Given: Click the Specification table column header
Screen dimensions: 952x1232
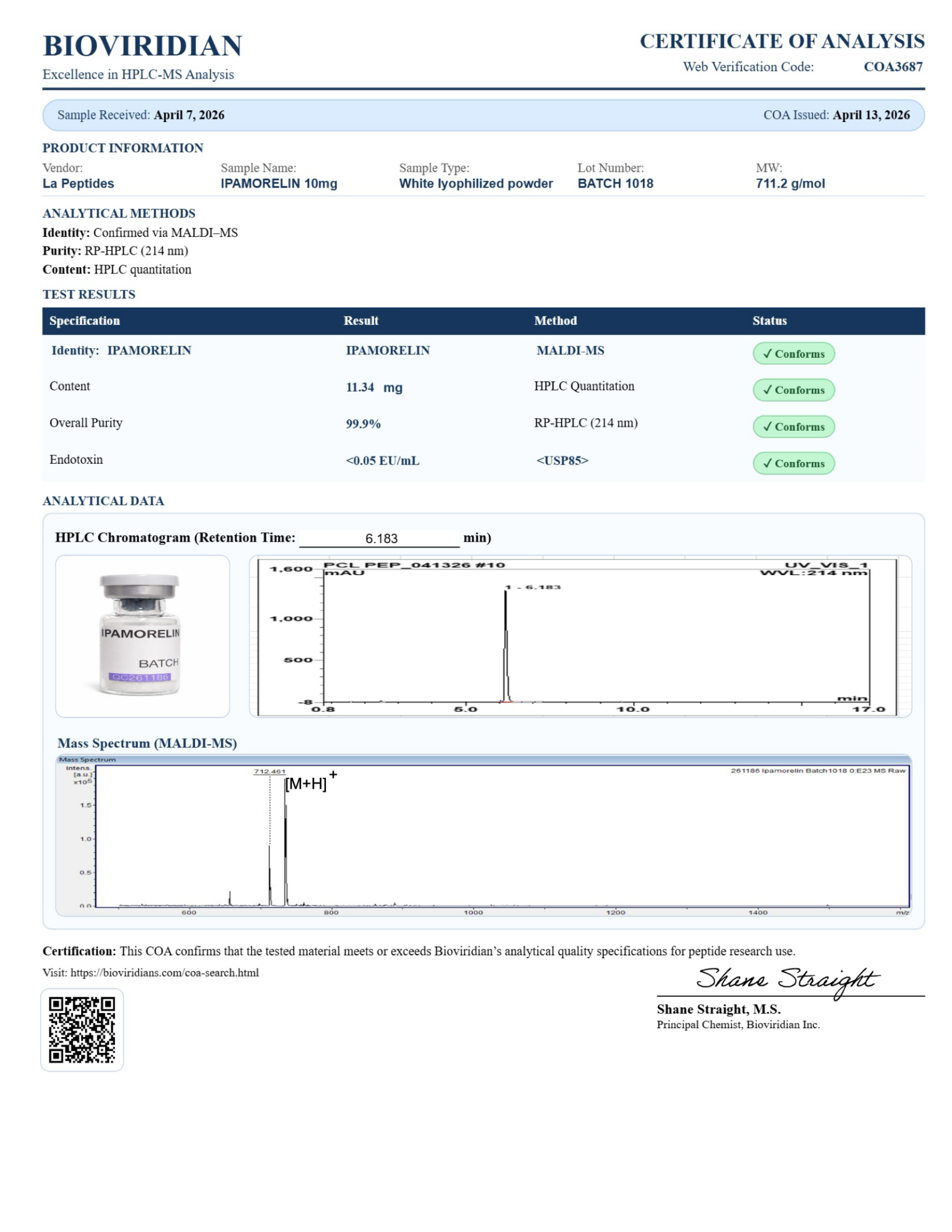Looking at the screenshot, I should (85, 321).
